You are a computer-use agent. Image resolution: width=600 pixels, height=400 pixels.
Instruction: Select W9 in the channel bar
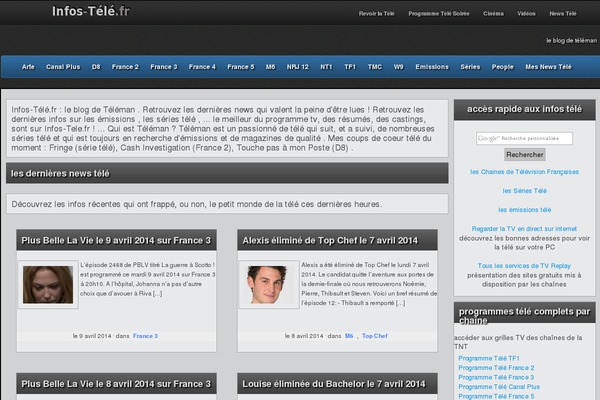pos(398,67)
